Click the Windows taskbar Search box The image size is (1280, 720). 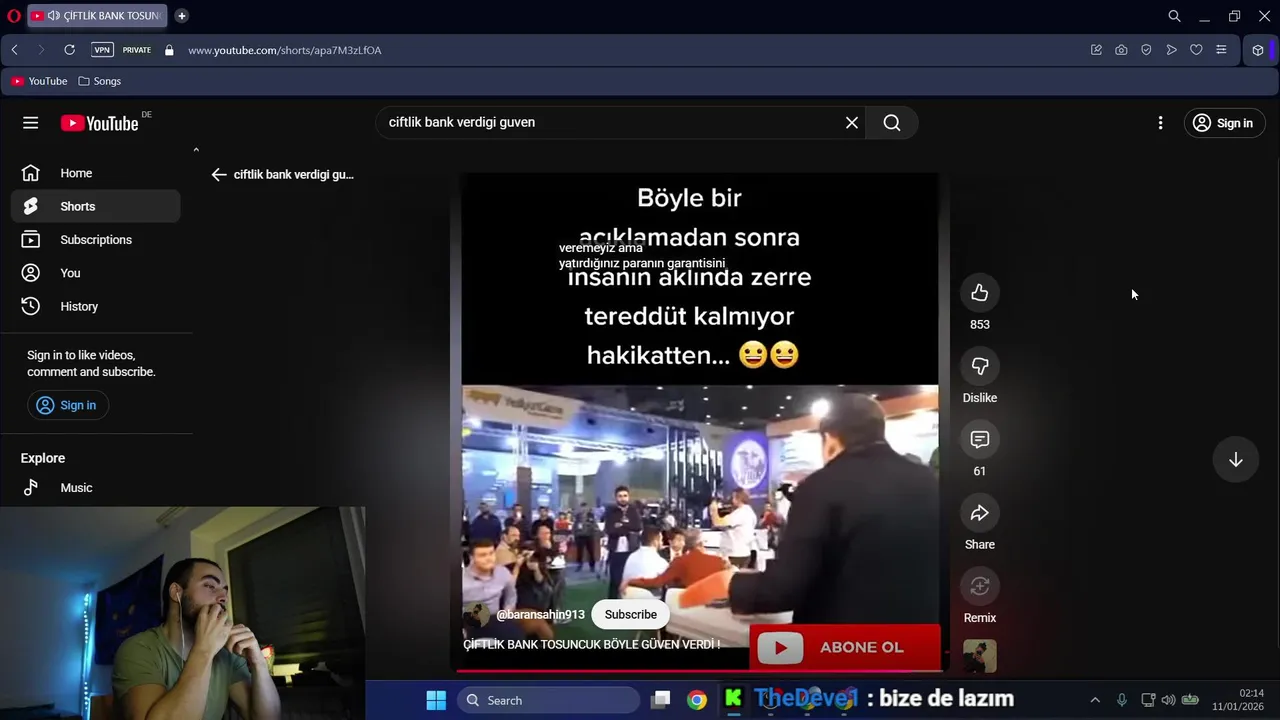pos(549,700)
